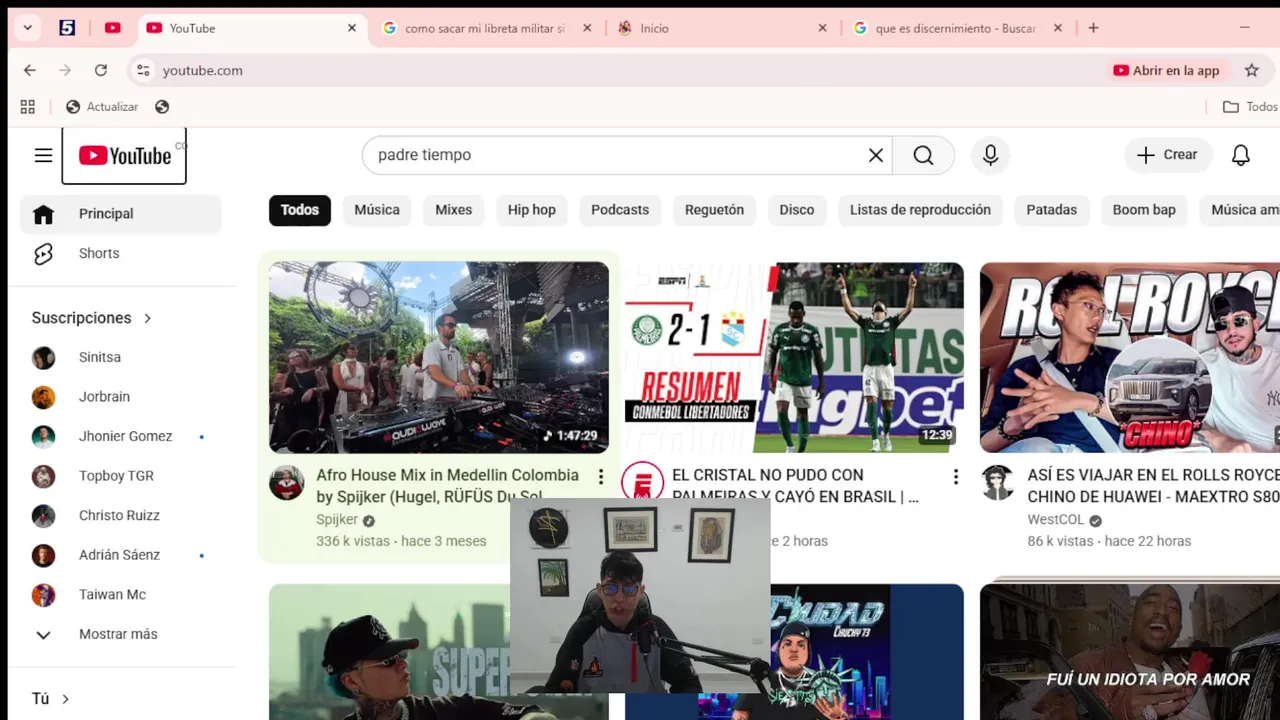This screenshot has height=720, width=1280.
Task: Open the Jorbrain subscription channel
Action: click(120, 397)
